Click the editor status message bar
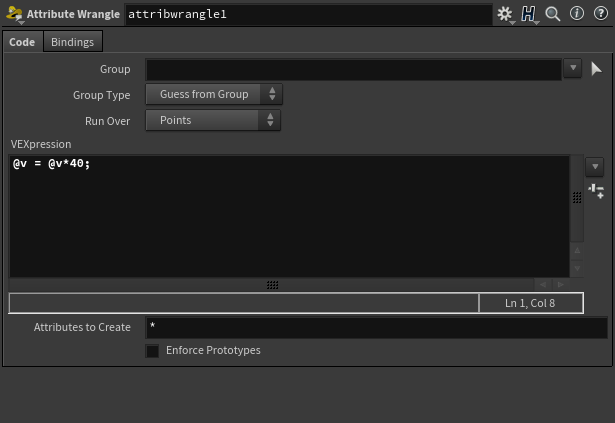This screenshot has height=423, width=615. point(244,303)
